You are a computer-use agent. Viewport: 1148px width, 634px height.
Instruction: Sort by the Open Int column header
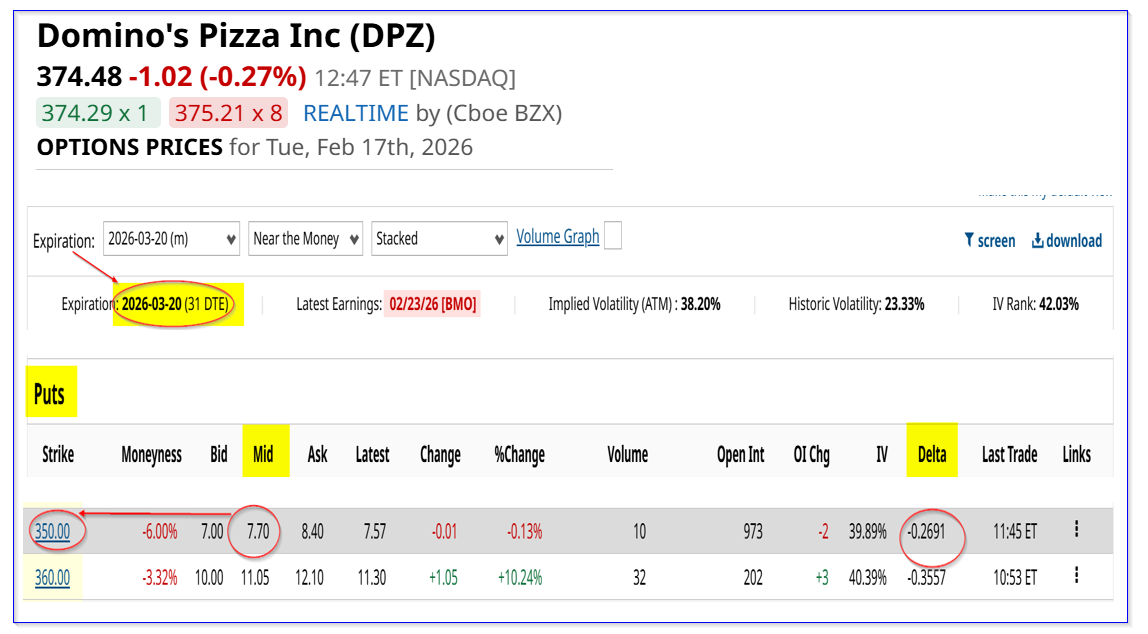click(740, 455)
